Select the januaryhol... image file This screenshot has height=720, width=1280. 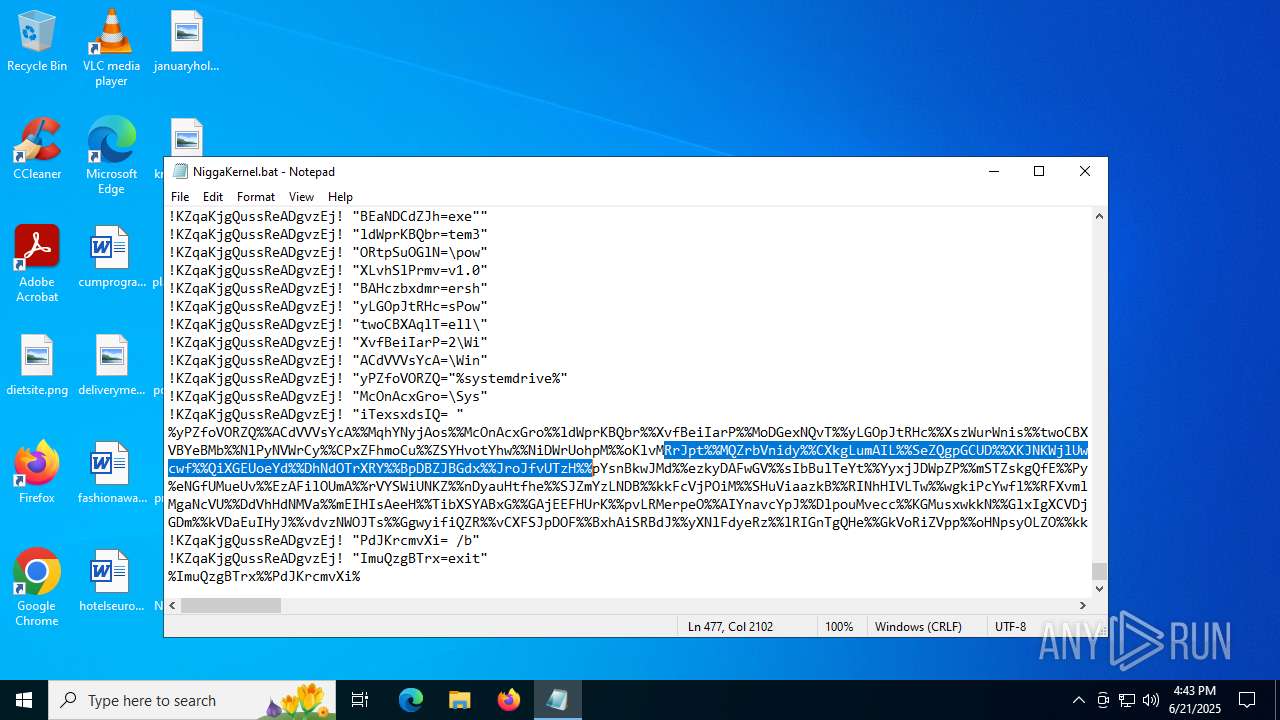coord(186,42)
